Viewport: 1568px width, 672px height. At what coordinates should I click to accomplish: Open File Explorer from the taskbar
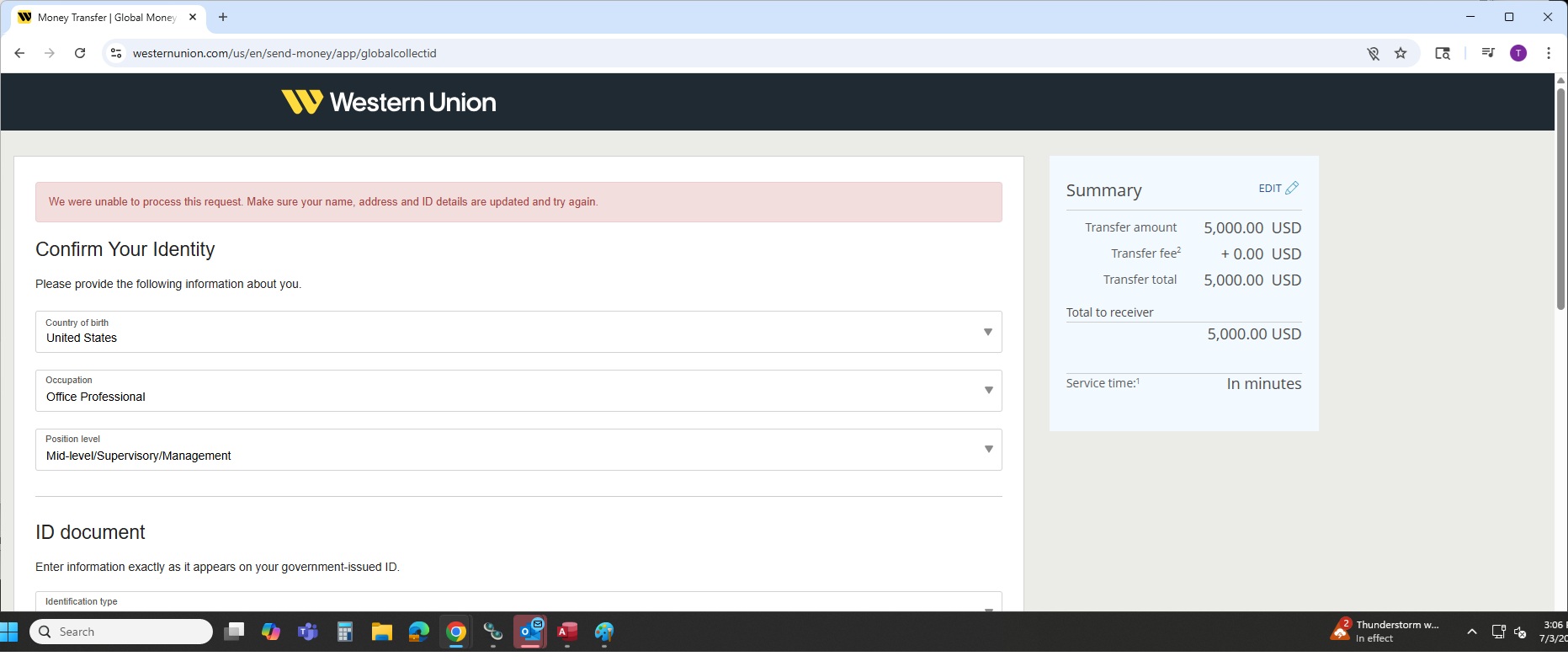382,632
